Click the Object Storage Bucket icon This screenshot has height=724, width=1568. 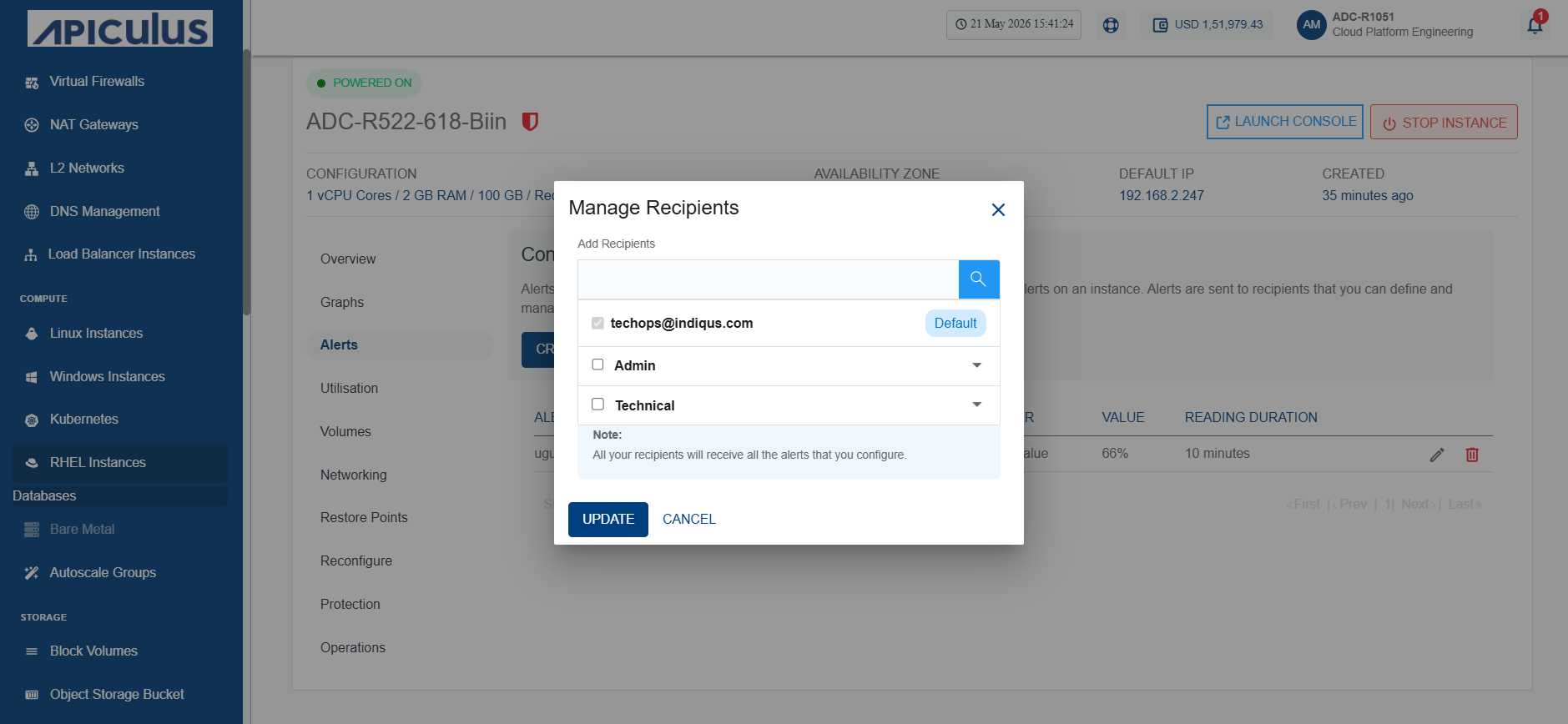click(32, 695)
